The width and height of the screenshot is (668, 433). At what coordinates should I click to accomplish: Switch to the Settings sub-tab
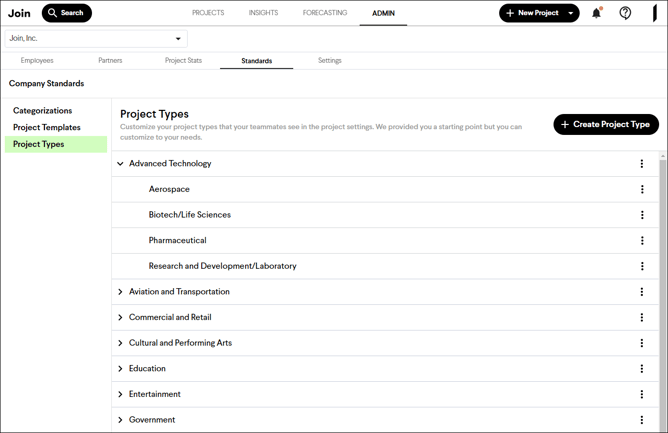point(330,61)
